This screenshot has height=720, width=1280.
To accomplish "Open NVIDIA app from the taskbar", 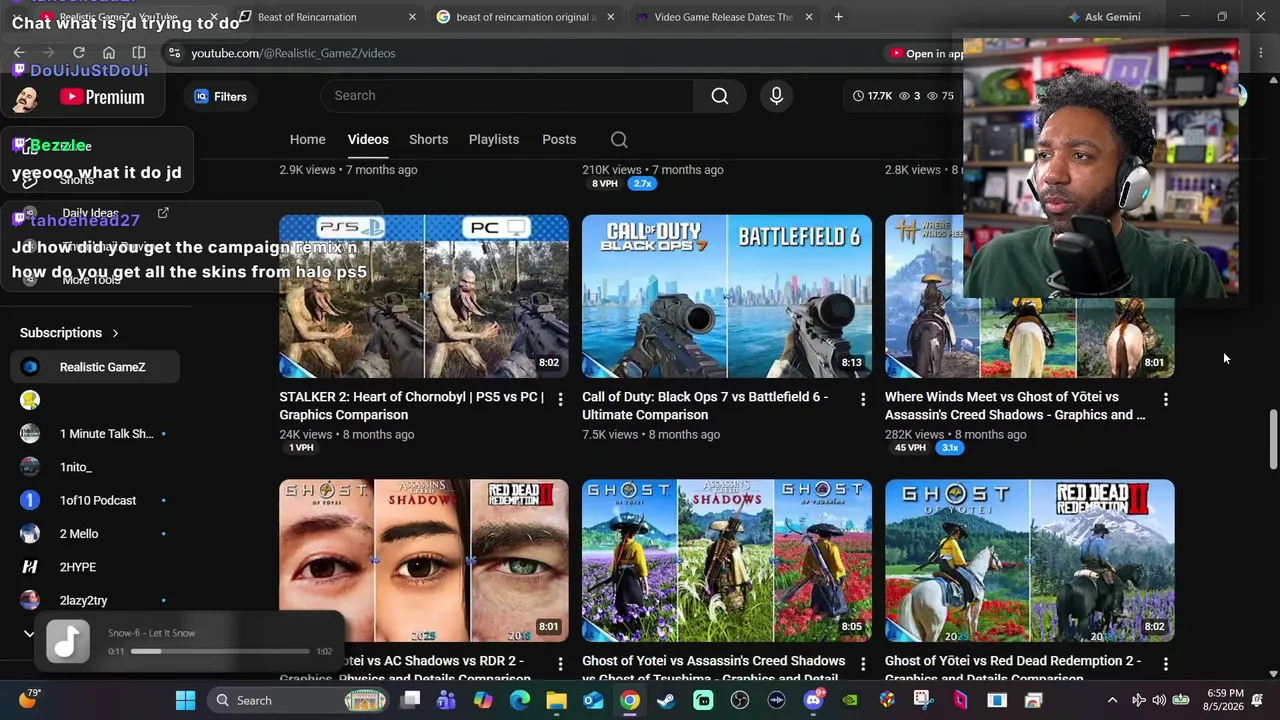I will pyautogui.click(x=850, y=700).
